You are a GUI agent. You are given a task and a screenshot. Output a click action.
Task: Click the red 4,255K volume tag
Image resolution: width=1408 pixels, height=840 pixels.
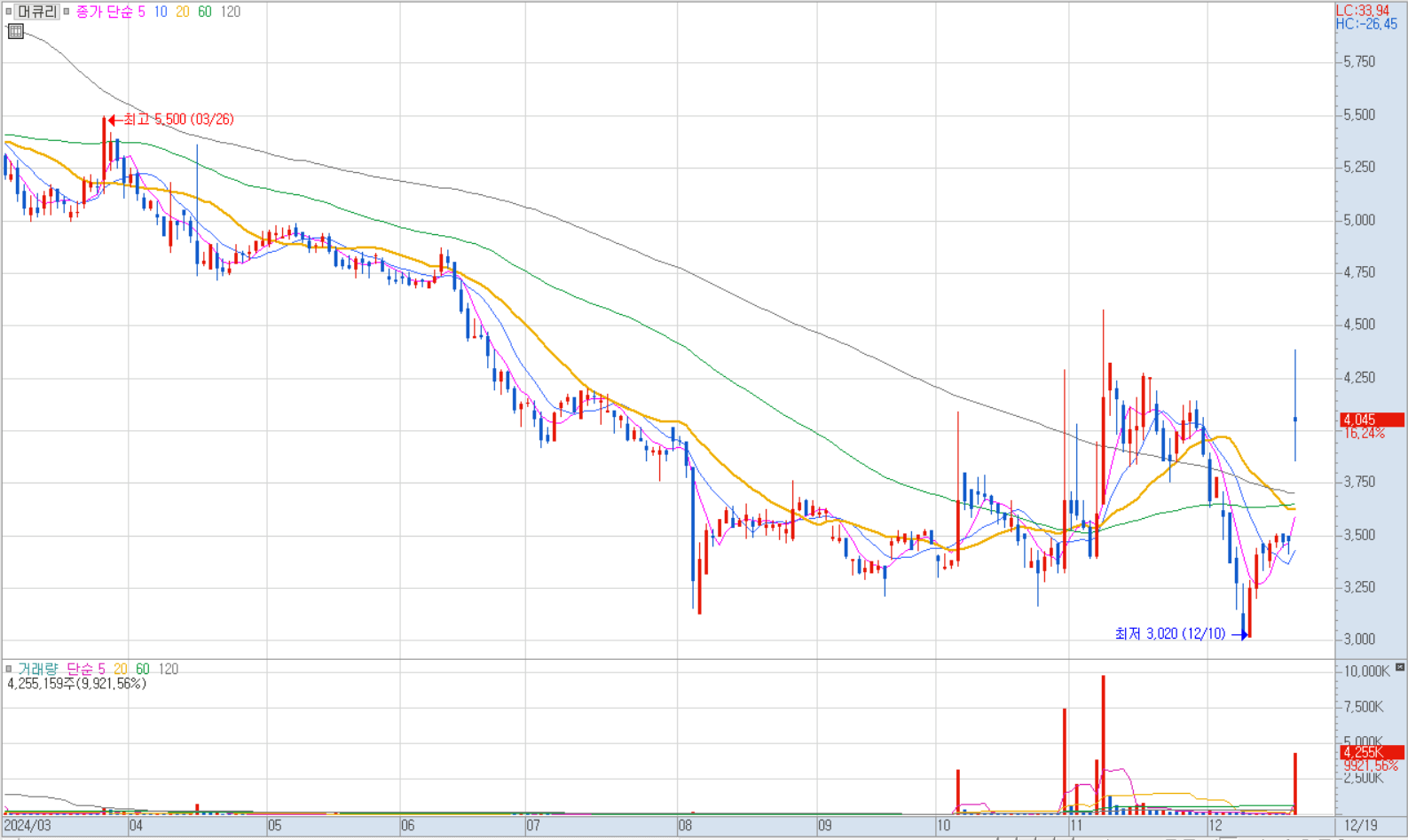tap(1372, 752)
